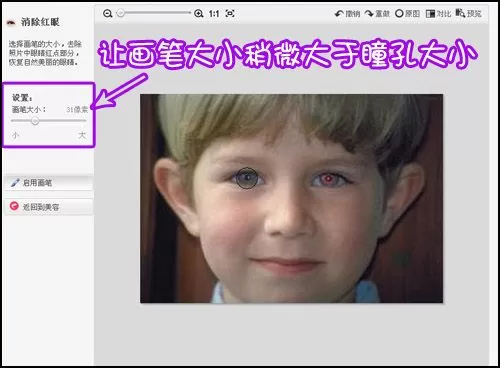Click the 消除红眼 panel title
Screen dimensions: 500x368
40,22
